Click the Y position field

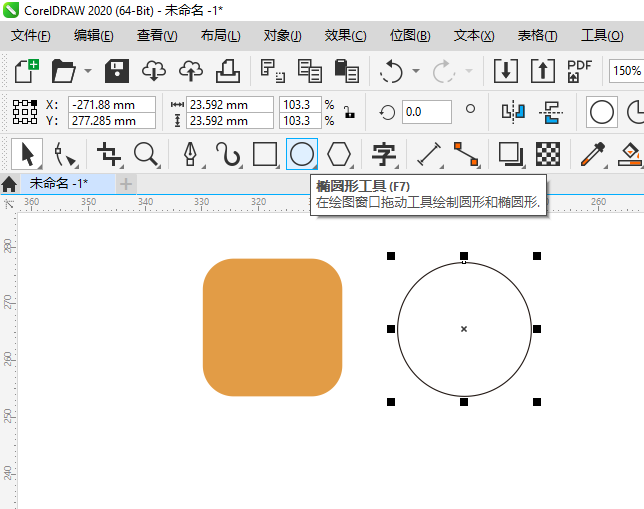coord(112,121)
